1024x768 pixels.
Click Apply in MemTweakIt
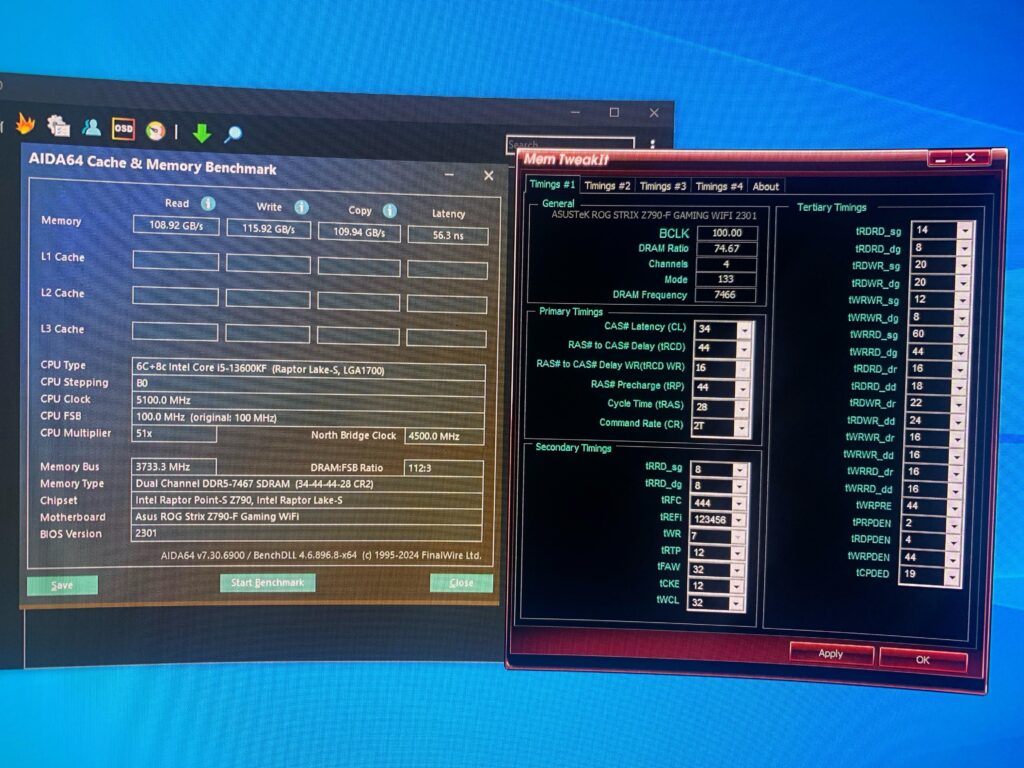point(831,654)
